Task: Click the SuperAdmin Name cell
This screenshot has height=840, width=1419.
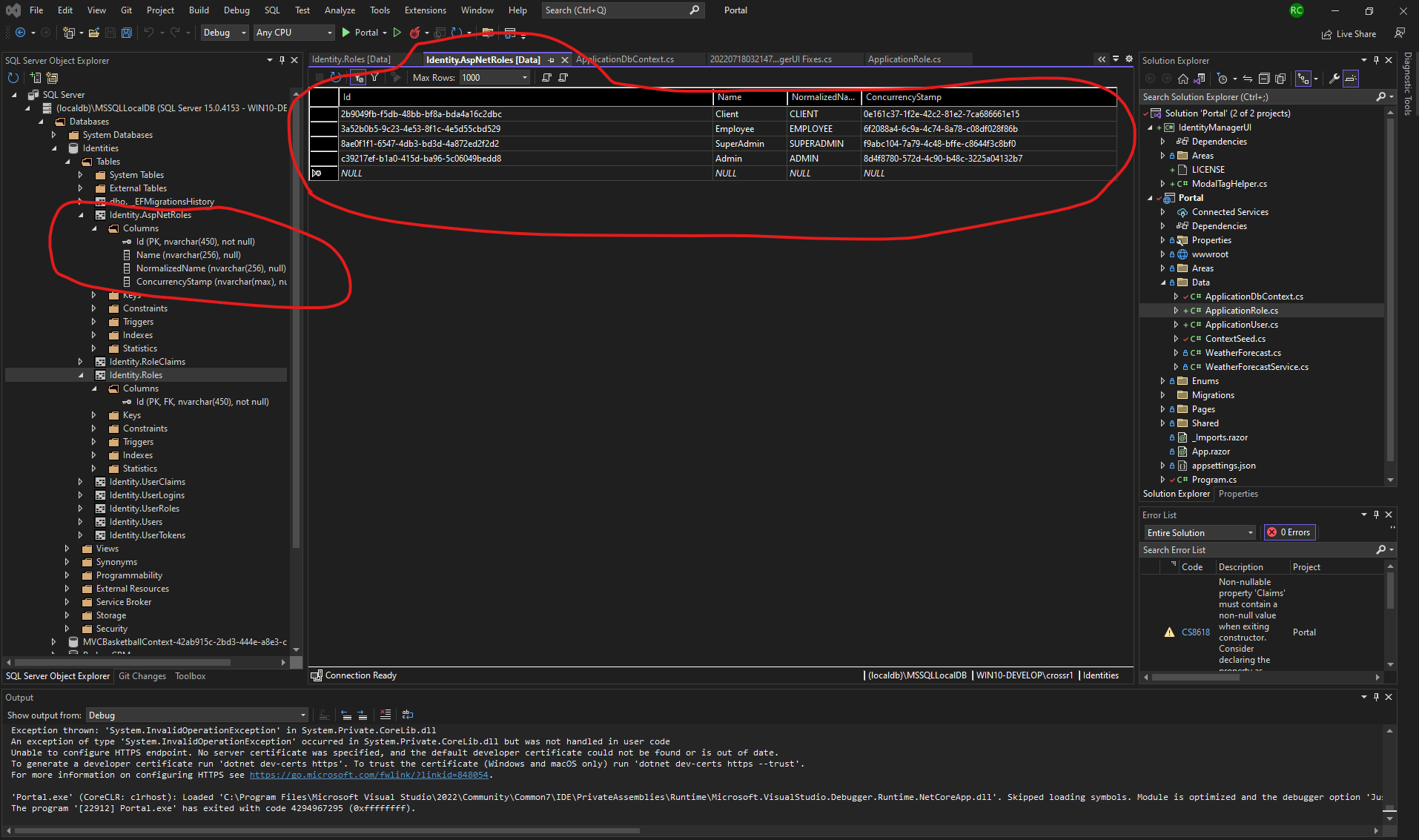Action: click(x=750, y=144)
